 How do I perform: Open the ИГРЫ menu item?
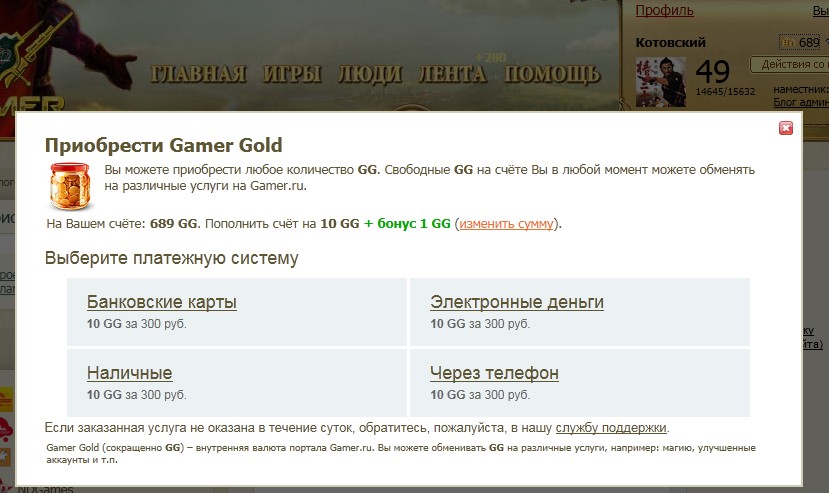pos(292,74)
